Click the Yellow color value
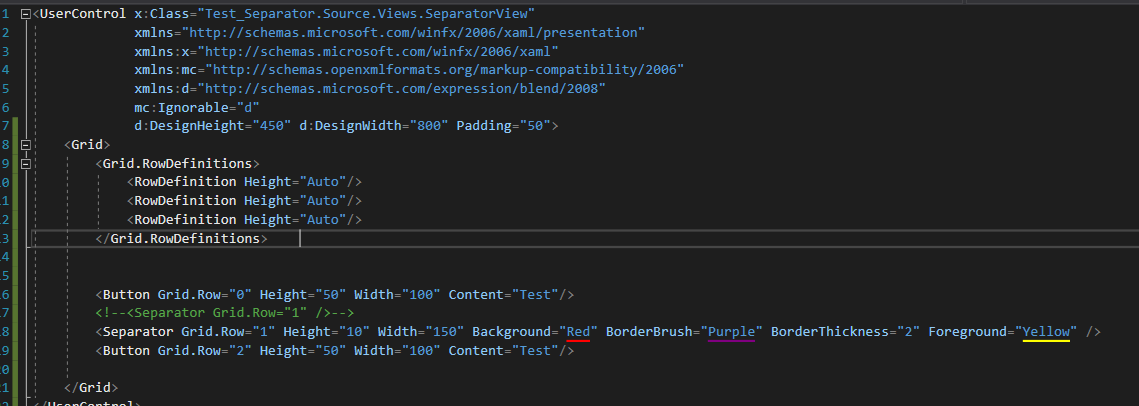The width and height of the screenshot is (1139, 406). [x=1046, y=332]
